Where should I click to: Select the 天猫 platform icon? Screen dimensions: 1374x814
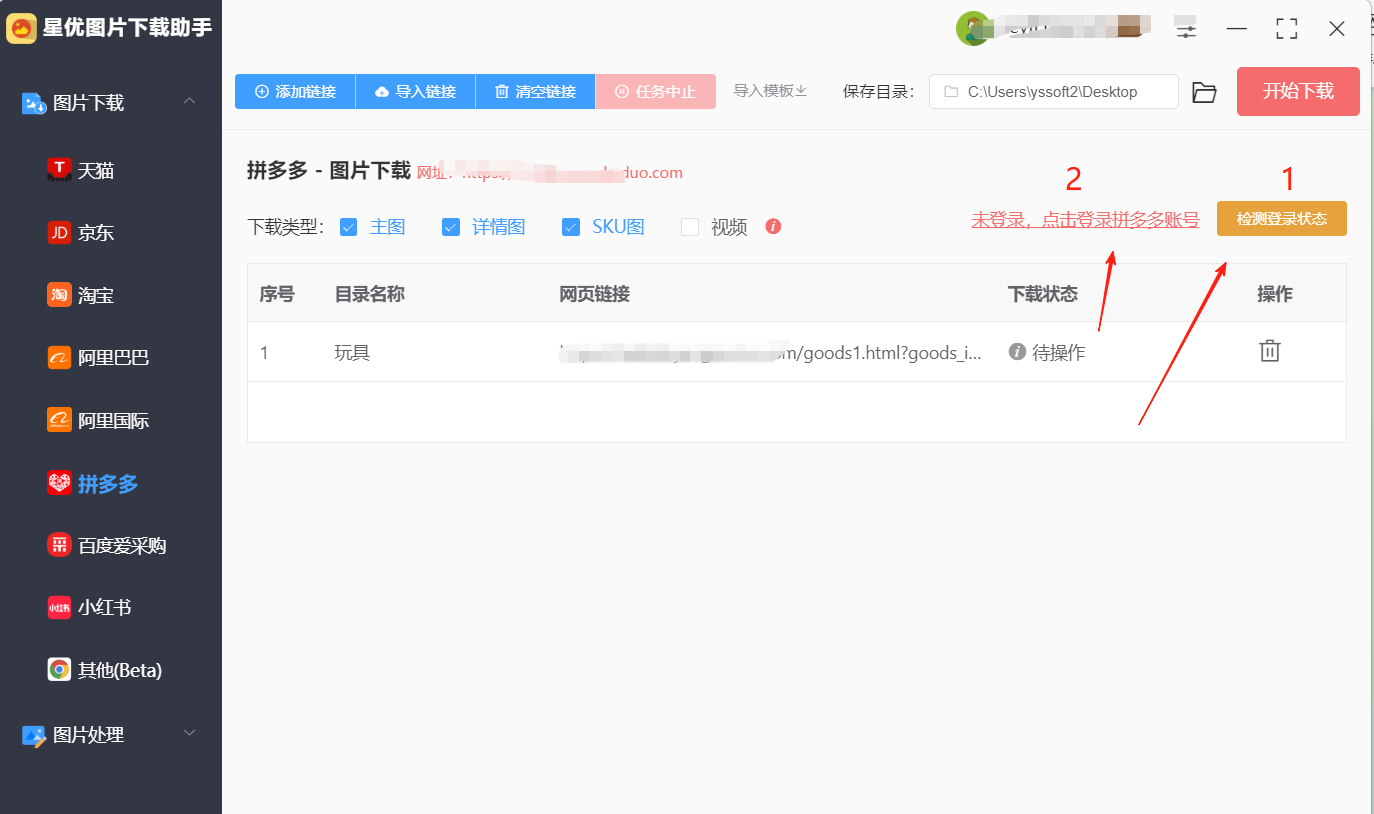59,170
